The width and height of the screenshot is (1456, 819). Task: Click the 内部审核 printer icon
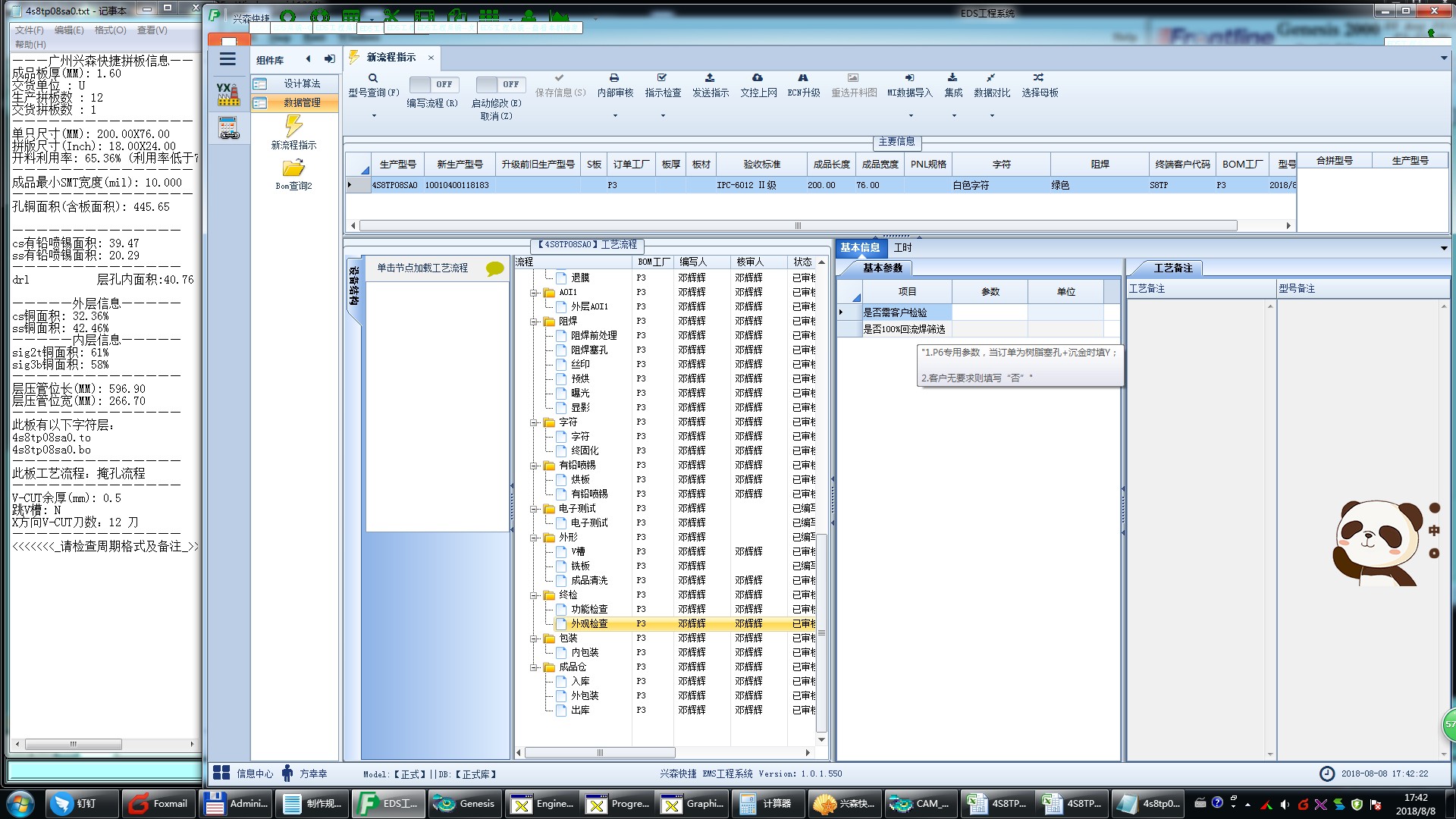(614, 78)
